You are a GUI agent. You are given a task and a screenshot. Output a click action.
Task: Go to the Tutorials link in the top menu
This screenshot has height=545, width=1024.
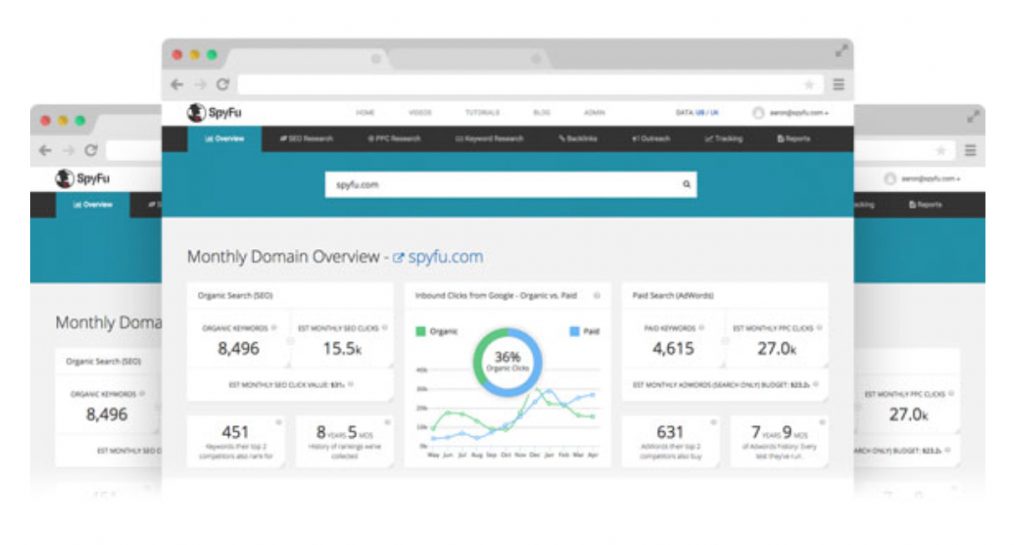[482, 113]
